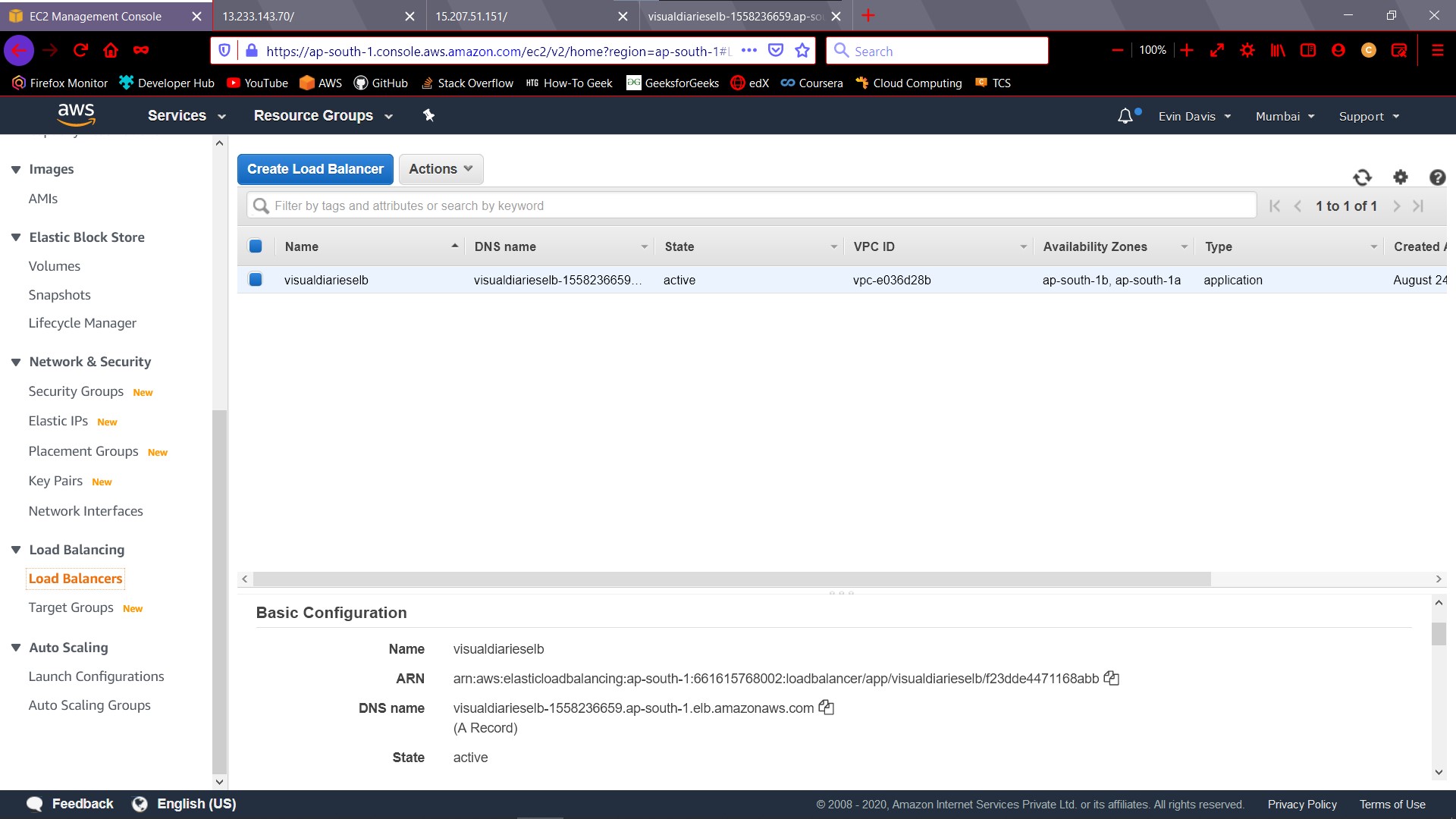Open Target Groups in sidebar
1456x819 pixels.
click(x=71, y=607)
